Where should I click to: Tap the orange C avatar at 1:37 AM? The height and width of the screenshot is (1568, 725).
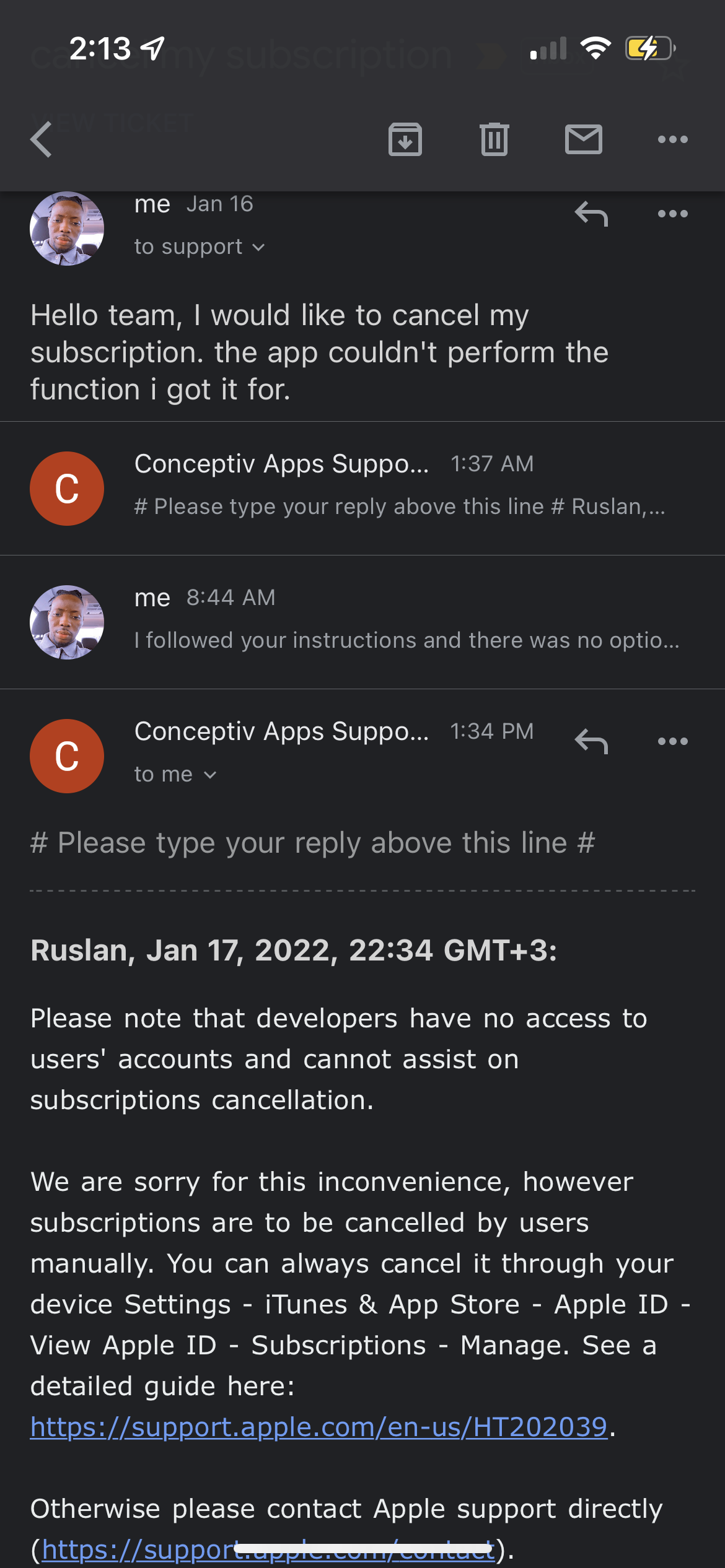(x=67, y=488)
